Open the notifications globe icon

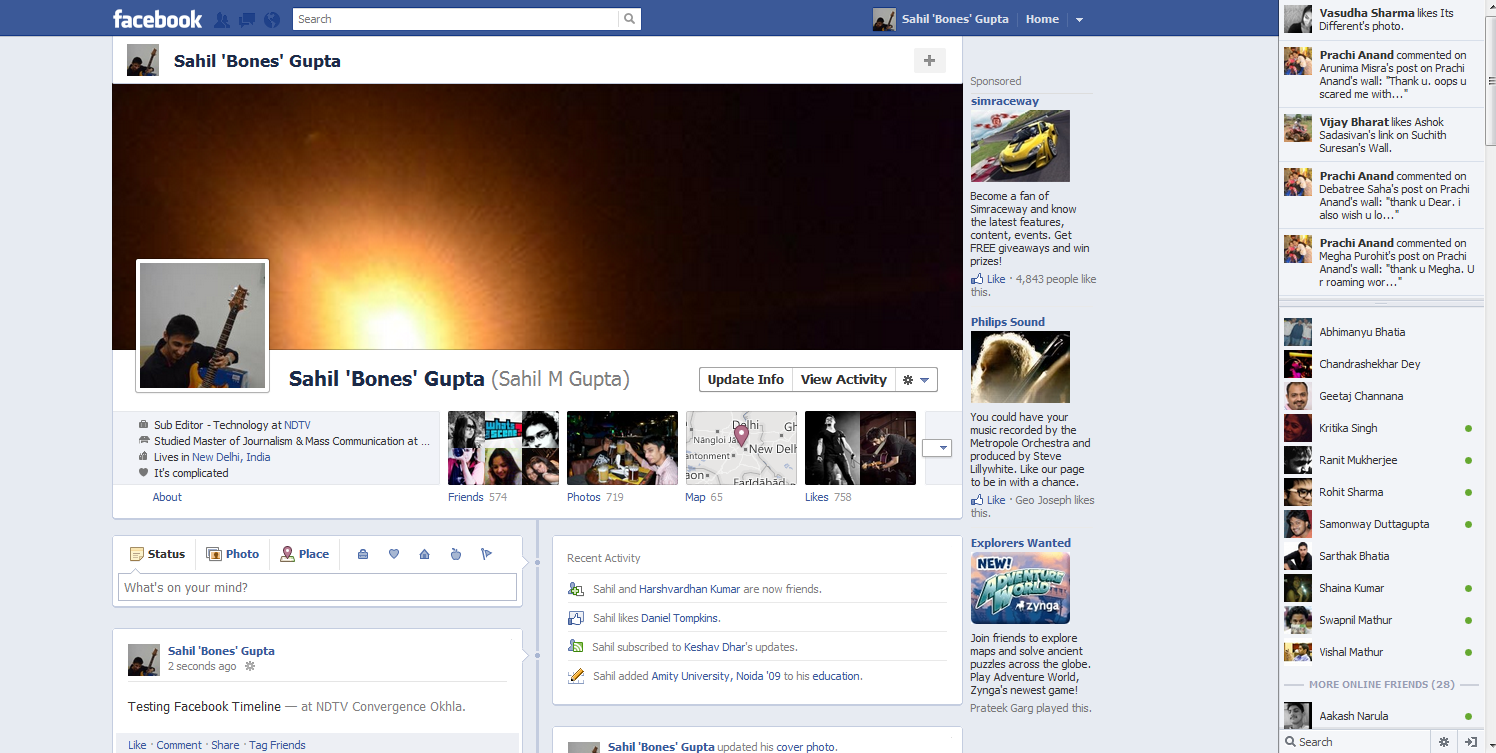272,19
